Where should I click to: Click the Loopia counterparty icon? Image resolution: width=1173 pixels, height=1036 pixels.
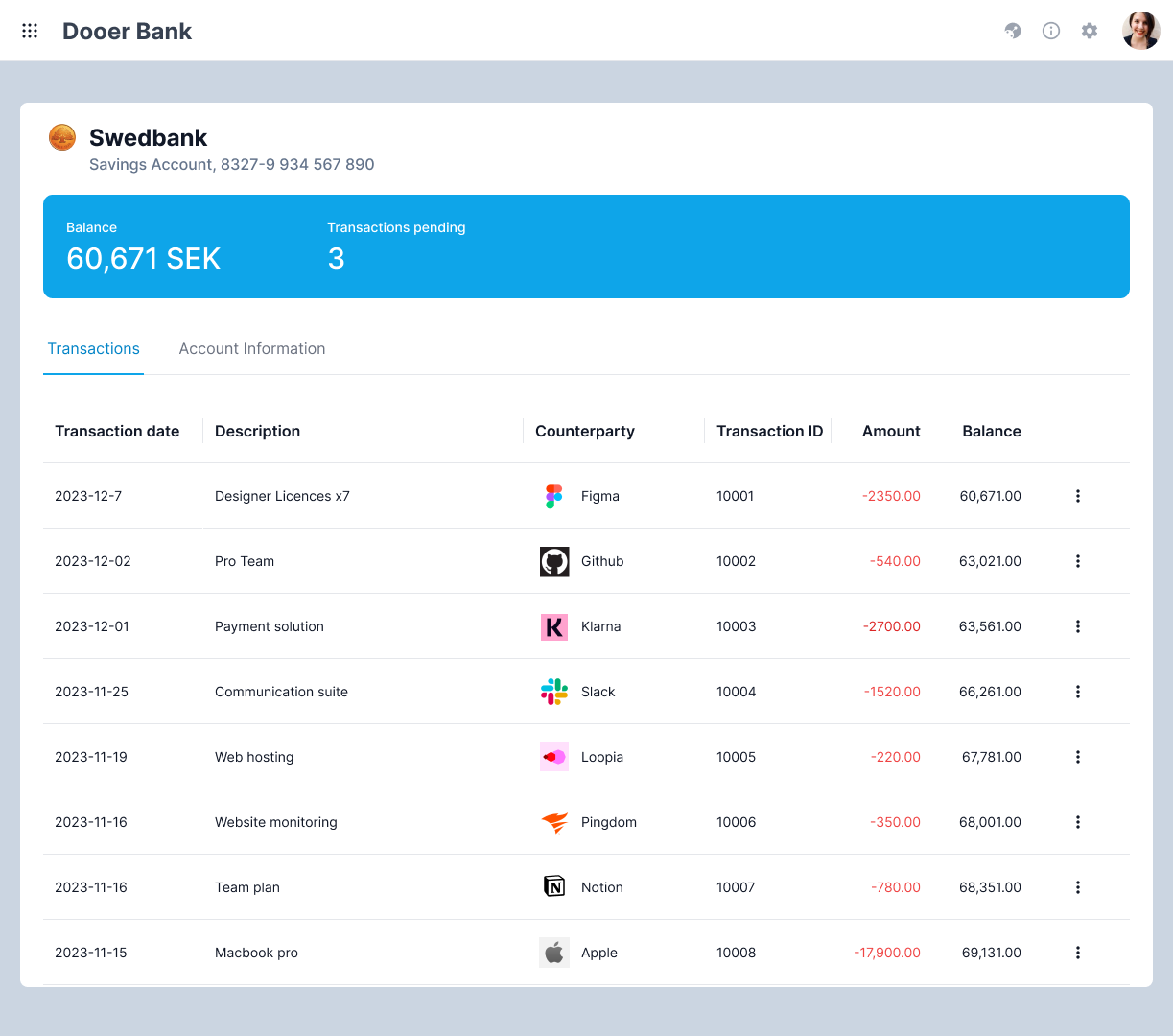pos(554,757)
